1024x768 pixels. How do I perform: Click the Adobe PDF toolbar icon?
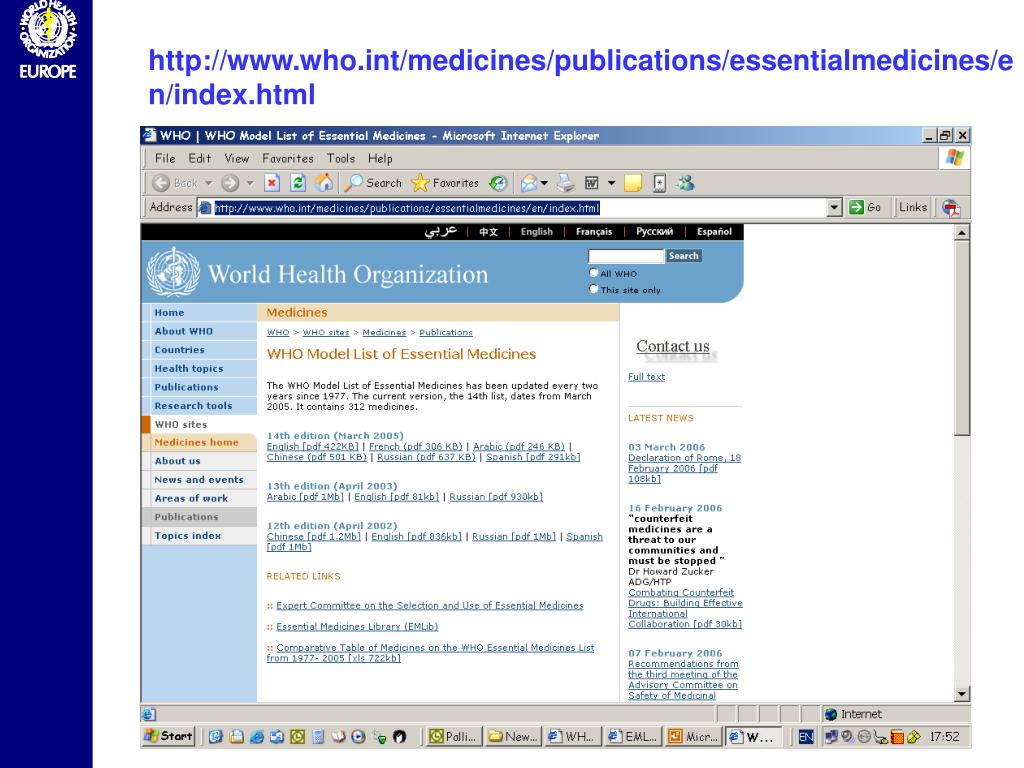(951, 208)
